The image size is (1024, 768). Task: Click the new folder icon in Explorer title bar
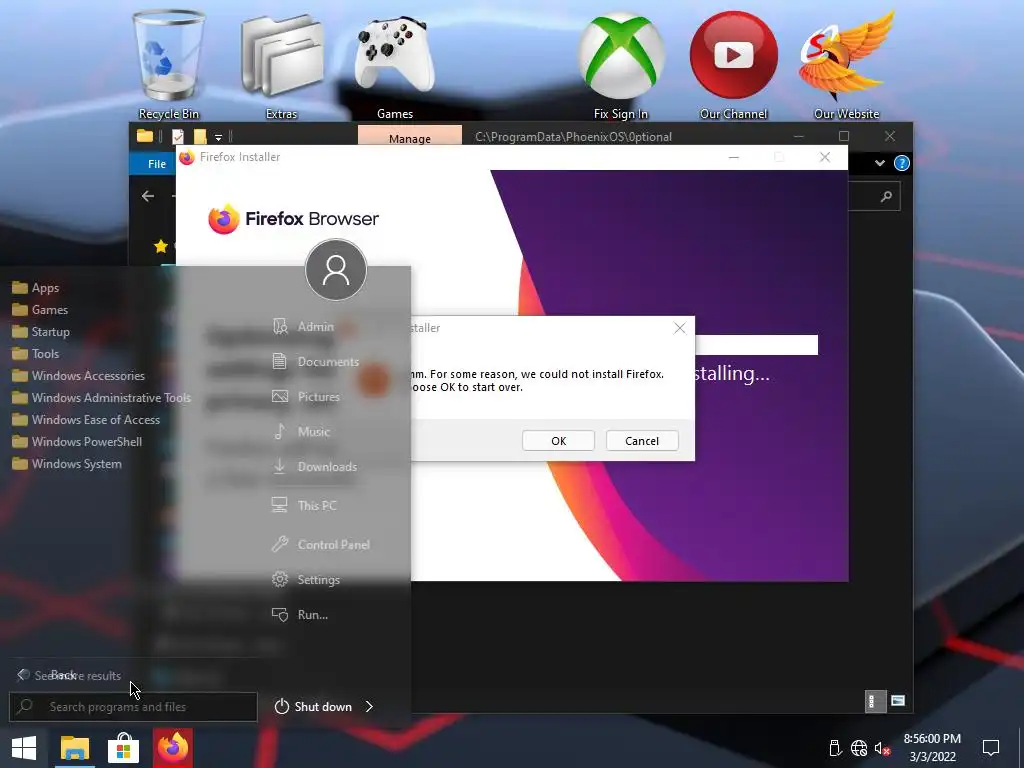[x=200, y=136]
